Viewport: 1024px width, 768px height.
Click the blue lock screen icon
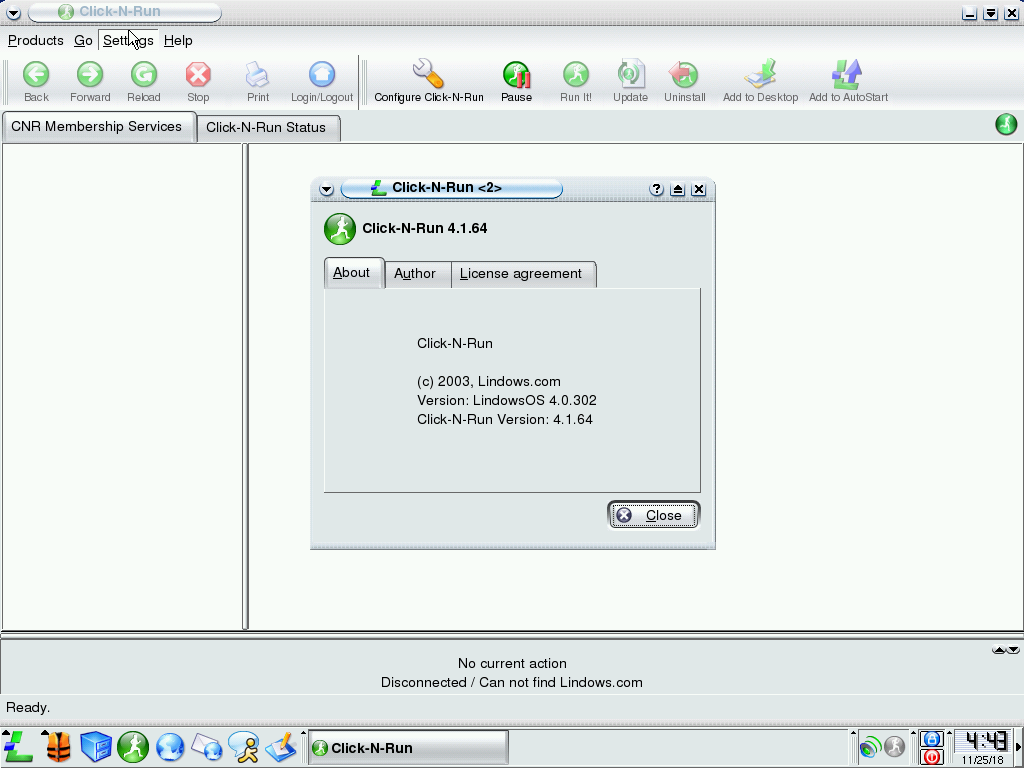click(931, 739)
